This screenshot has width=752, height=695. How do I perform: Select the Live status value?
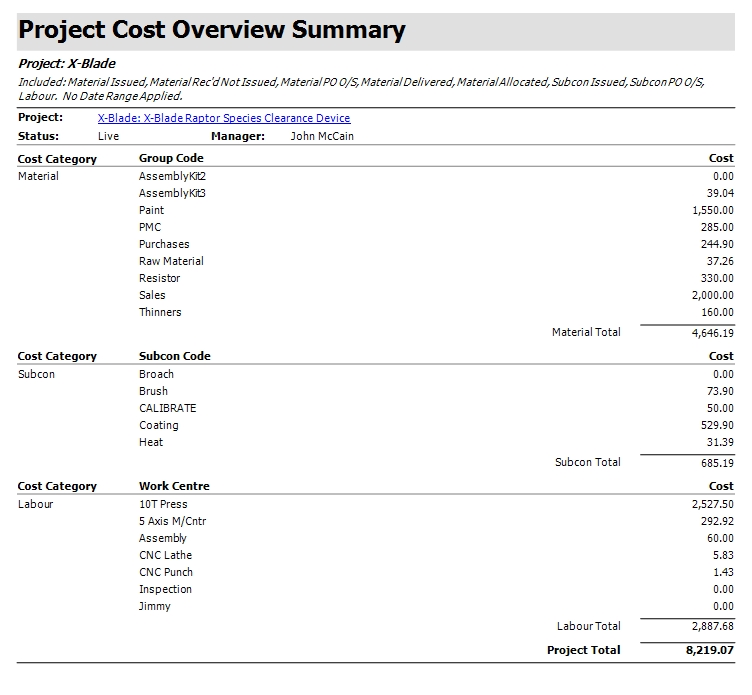tap(108, 136)
